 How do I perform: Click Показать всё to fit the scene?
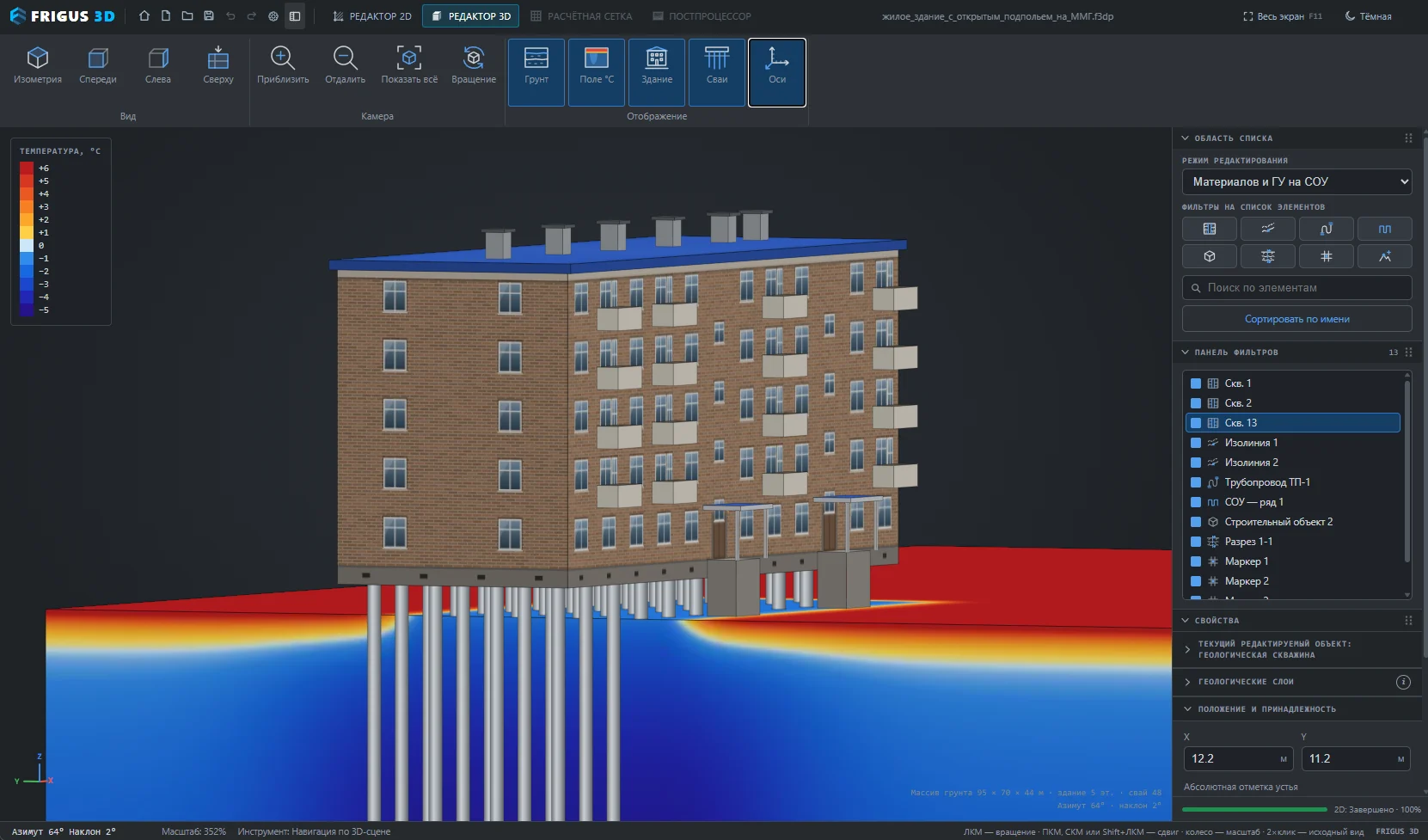pos(409,65)
